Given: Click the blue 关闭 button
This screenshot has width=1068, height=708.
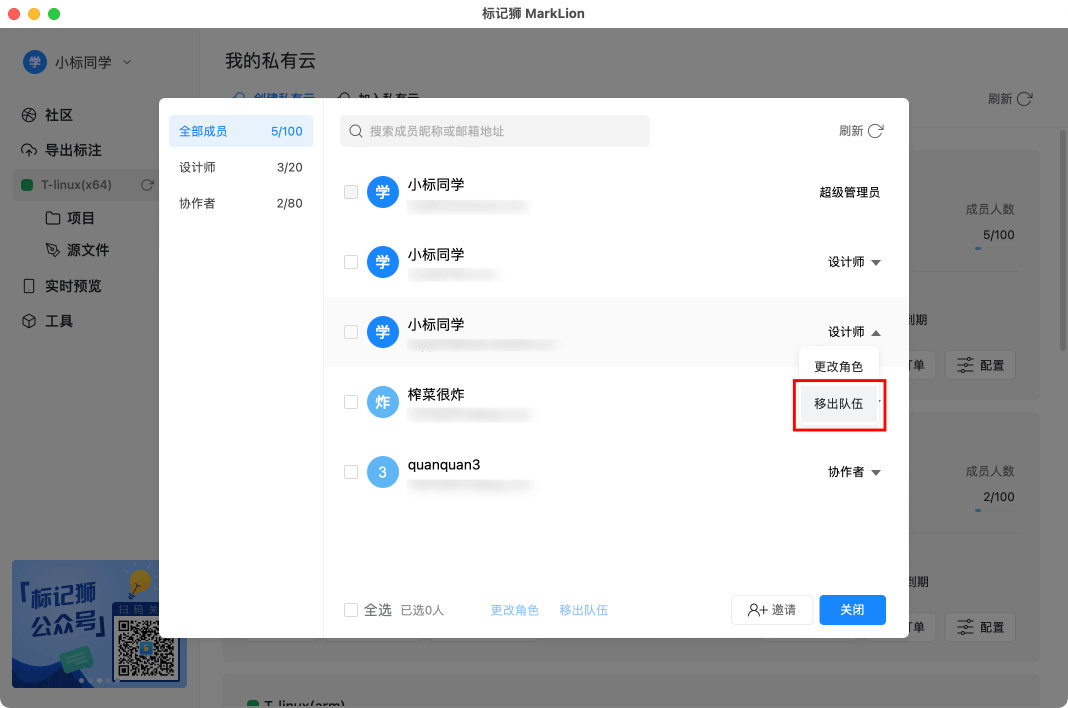Looking at the screenshot, I should (852, 610).
